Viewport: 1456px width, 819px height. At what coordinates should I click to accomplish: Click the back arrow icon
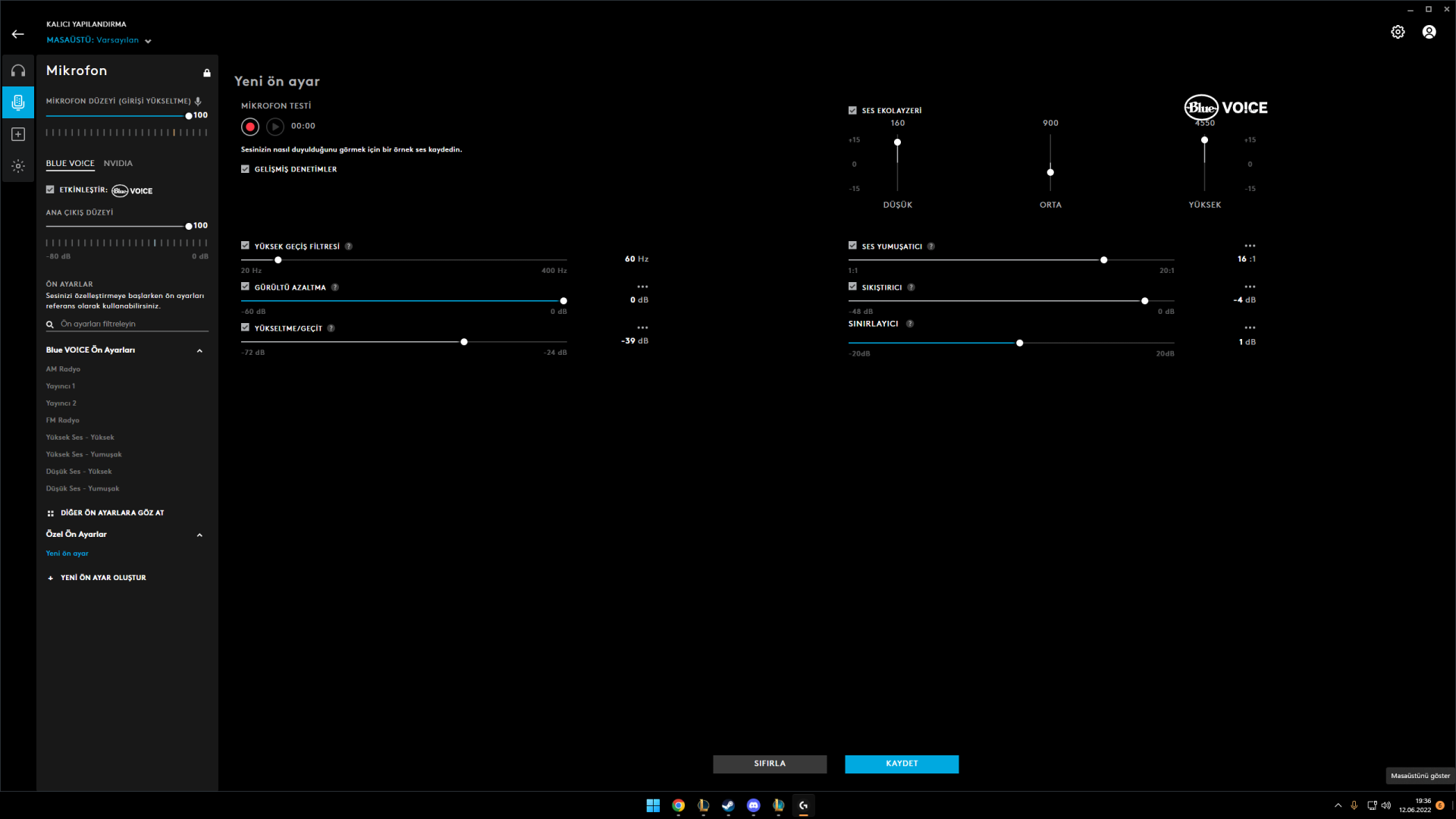[x=18, y=34]
